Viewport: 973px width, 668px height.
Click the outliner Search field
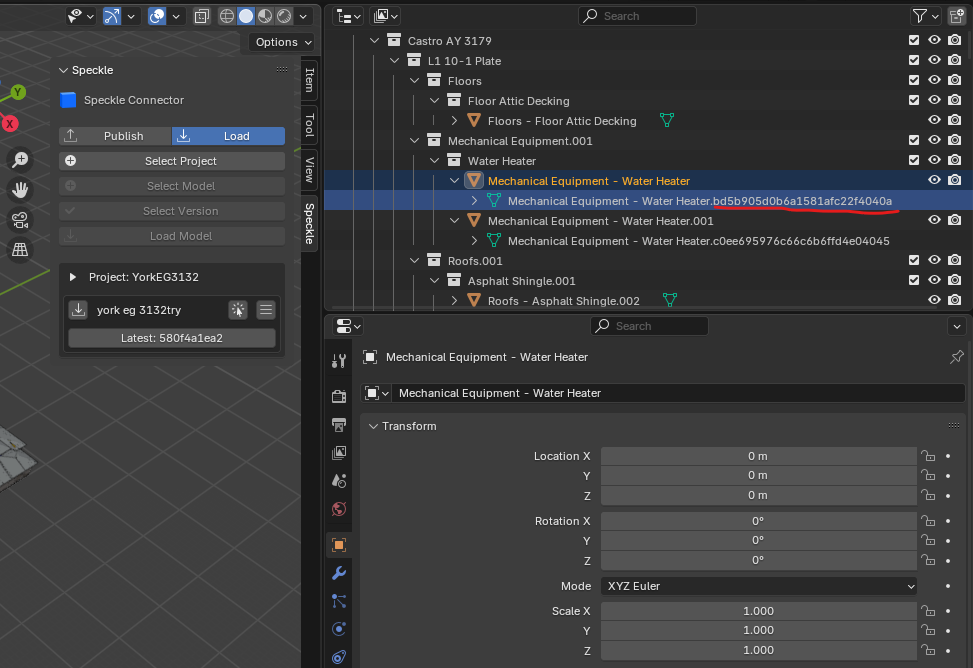coord(637,16)
